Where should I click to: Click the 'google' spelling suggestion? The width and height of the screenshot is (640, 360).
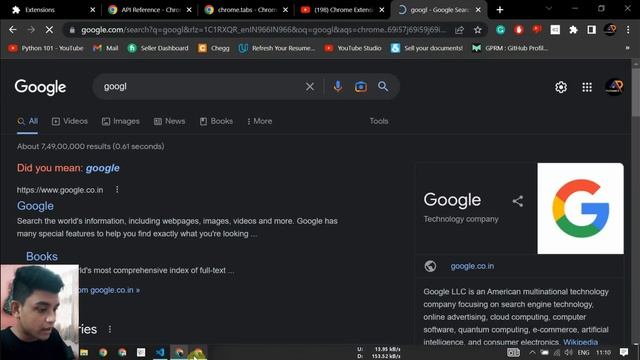pyautogui.click(x=103, y=168)
